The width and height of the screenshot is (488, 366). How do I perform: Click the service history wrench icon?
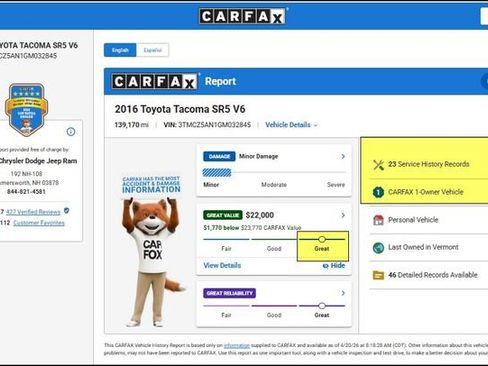(x=379, y=165)
